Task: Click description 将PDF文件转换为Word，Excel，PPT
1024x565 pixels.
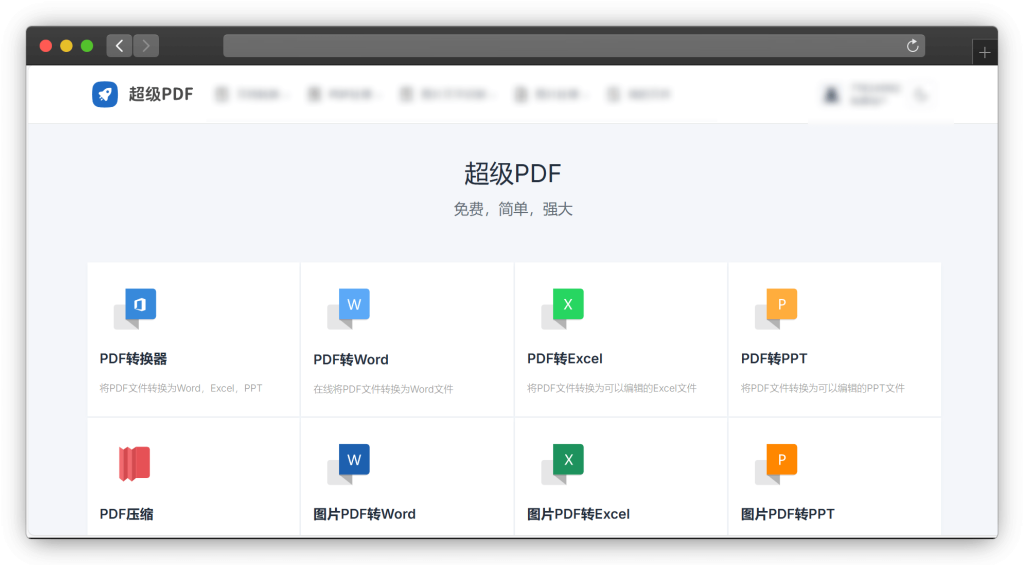Action: point(181,388)
